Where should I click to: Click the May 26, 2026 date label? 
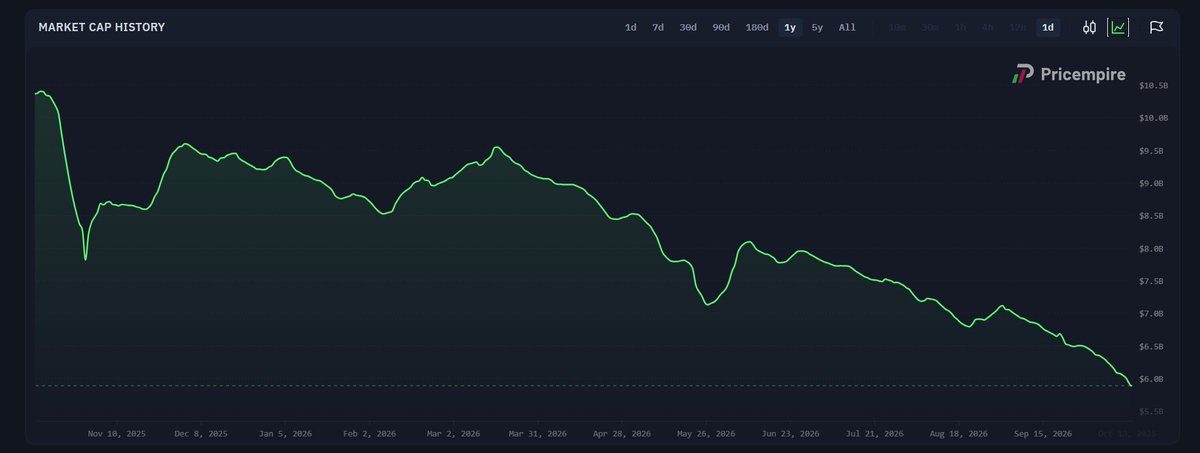(x=706, y=434)
